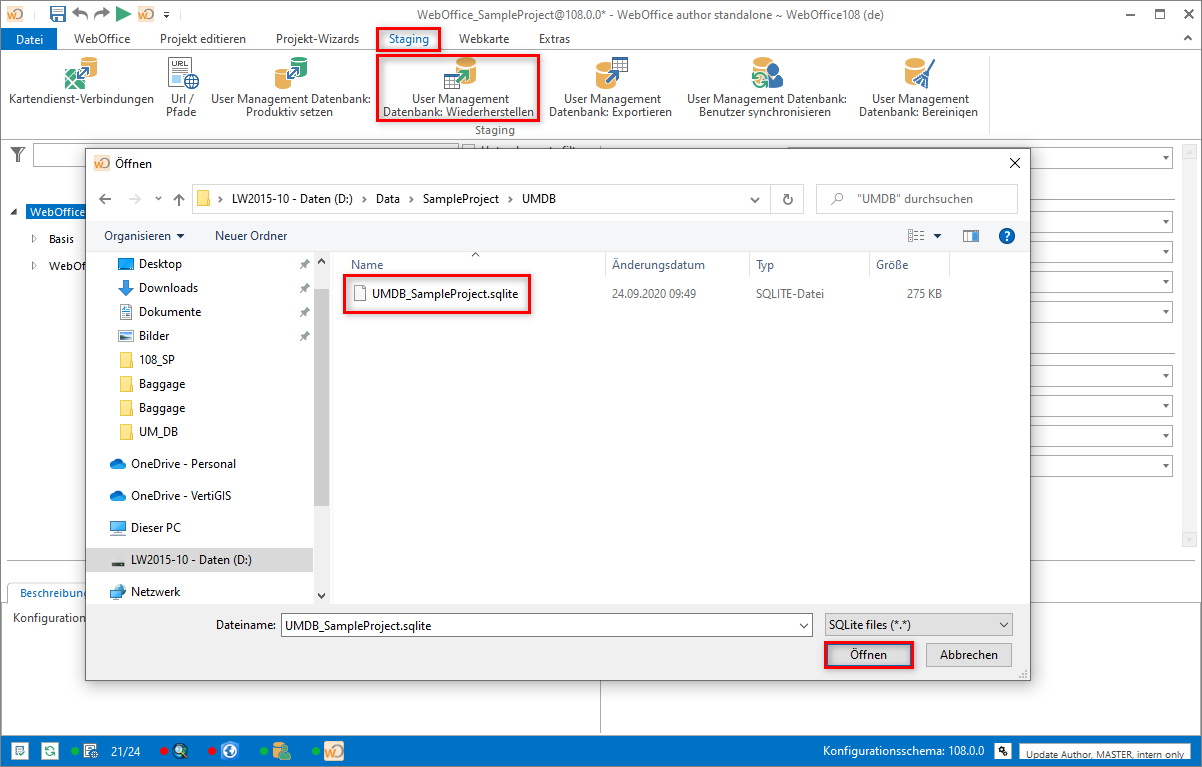Toggle the pin on Dokumente
Image resolution: width=1202 pixels, height=767 pixels.
304,312
